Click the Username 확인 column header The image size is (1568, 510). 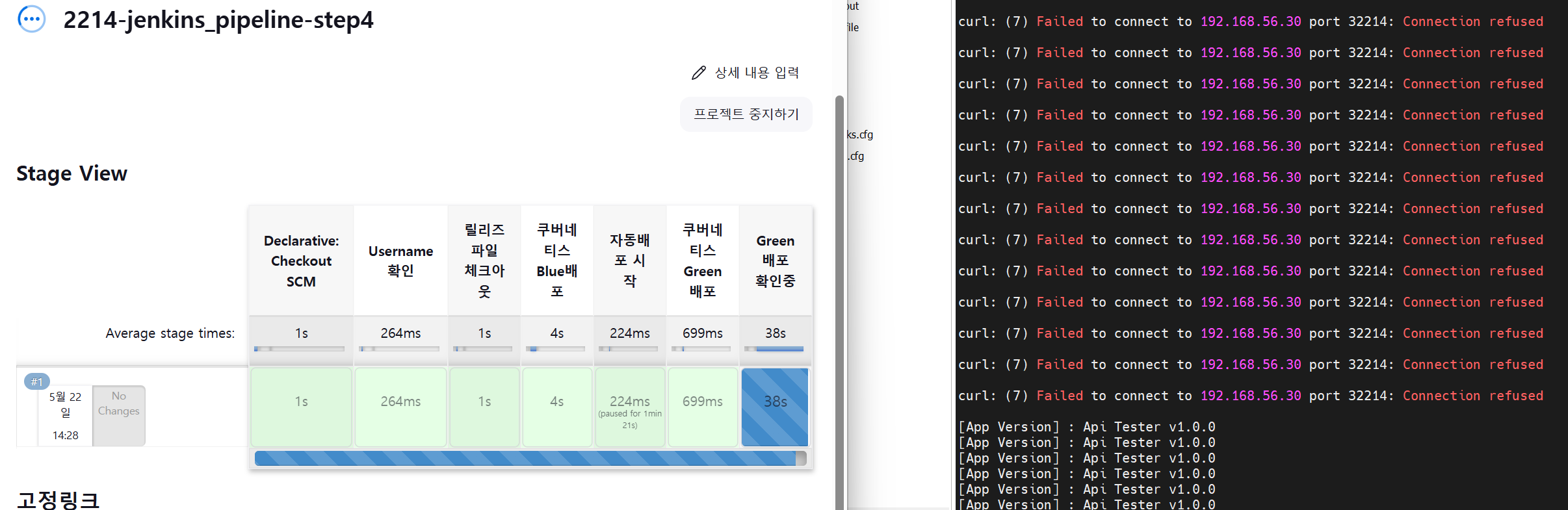(x=400, y=261)
